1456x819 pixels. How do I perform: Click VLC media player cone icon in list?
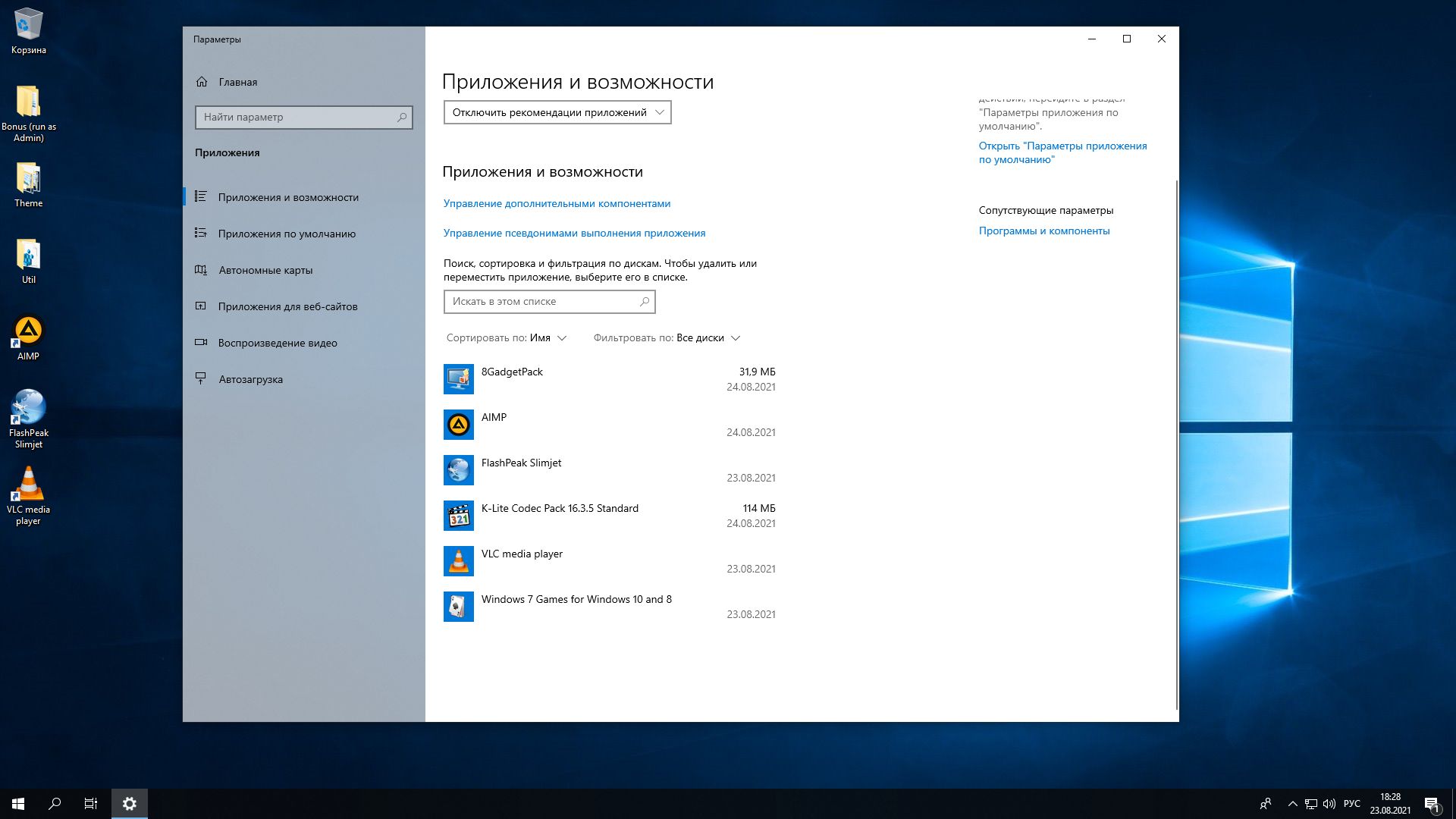click(458, 561)
